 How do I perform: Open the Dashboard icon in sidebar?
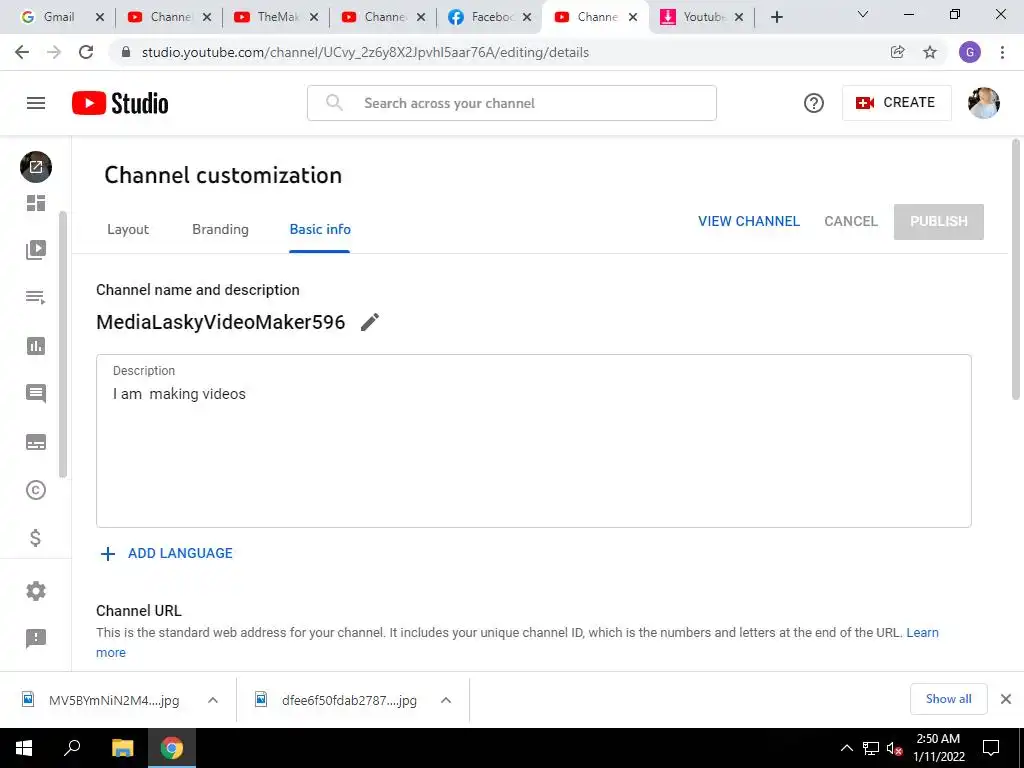(x=36, y=203)
